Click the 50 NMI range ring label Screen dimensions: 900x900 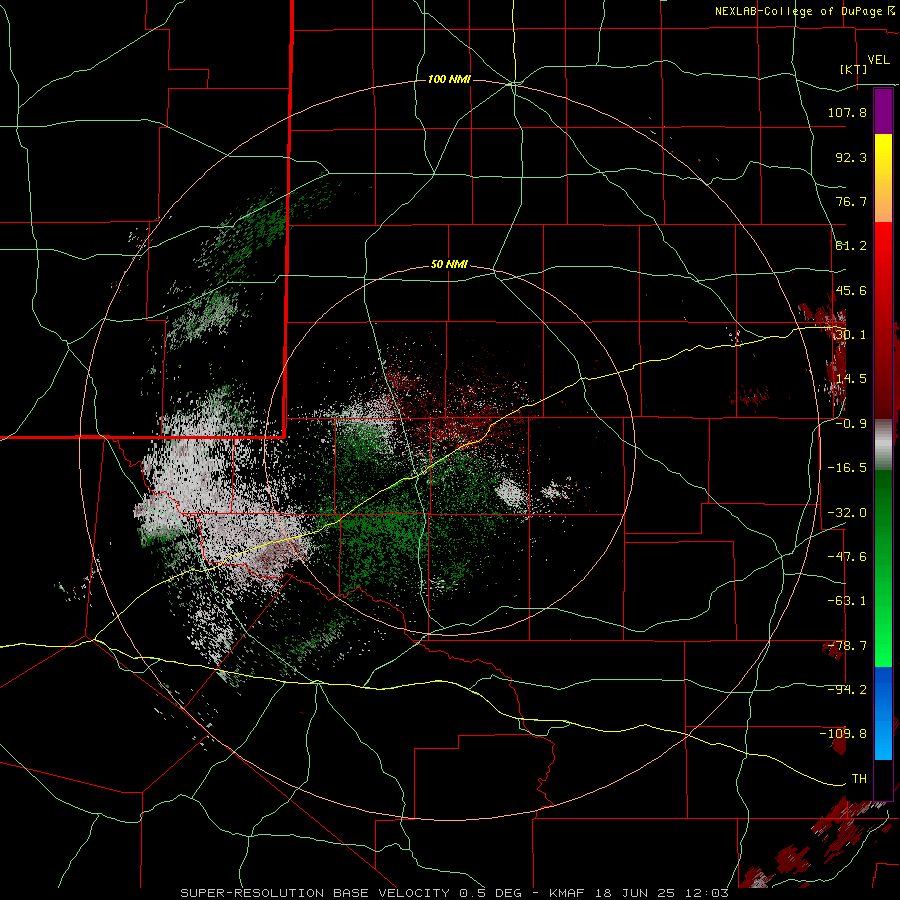coord(449,265)
